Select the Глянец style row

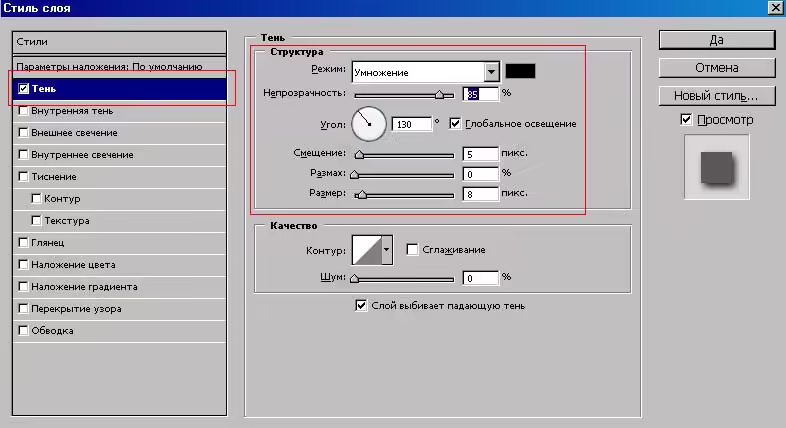[x=119, y=243]
